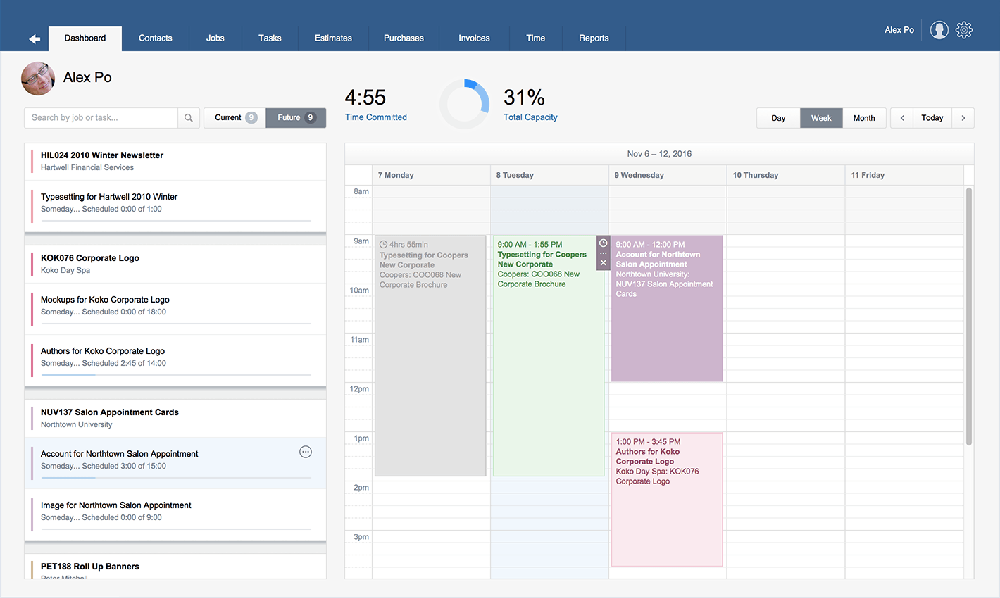
Task: Click the 11 Friday column header
Action: tap(904, 175)
